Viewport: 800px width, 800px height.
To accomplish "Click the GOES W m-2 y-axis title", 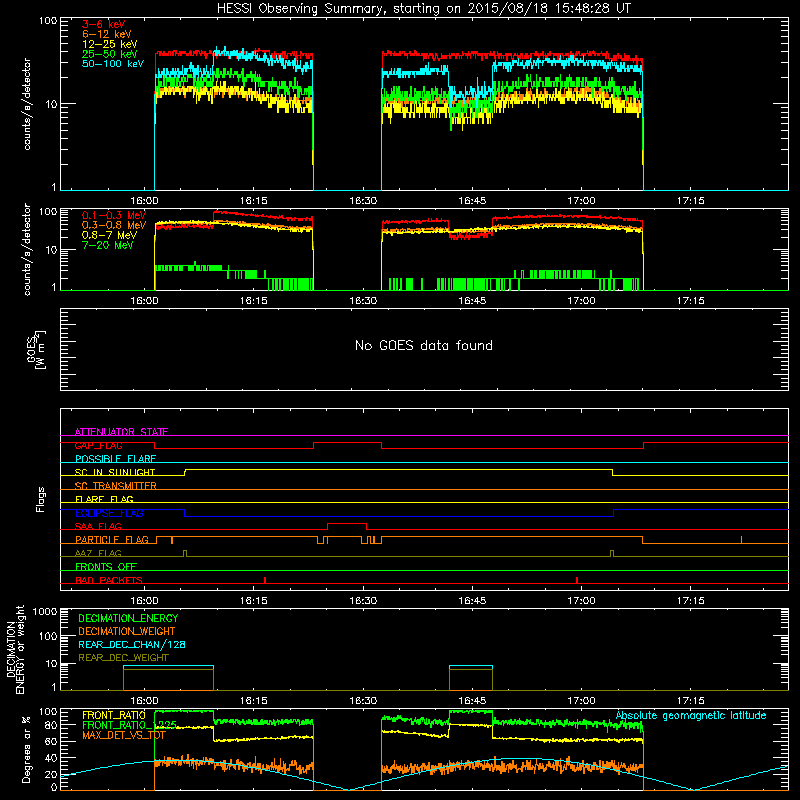I will [x=36, y=349].
